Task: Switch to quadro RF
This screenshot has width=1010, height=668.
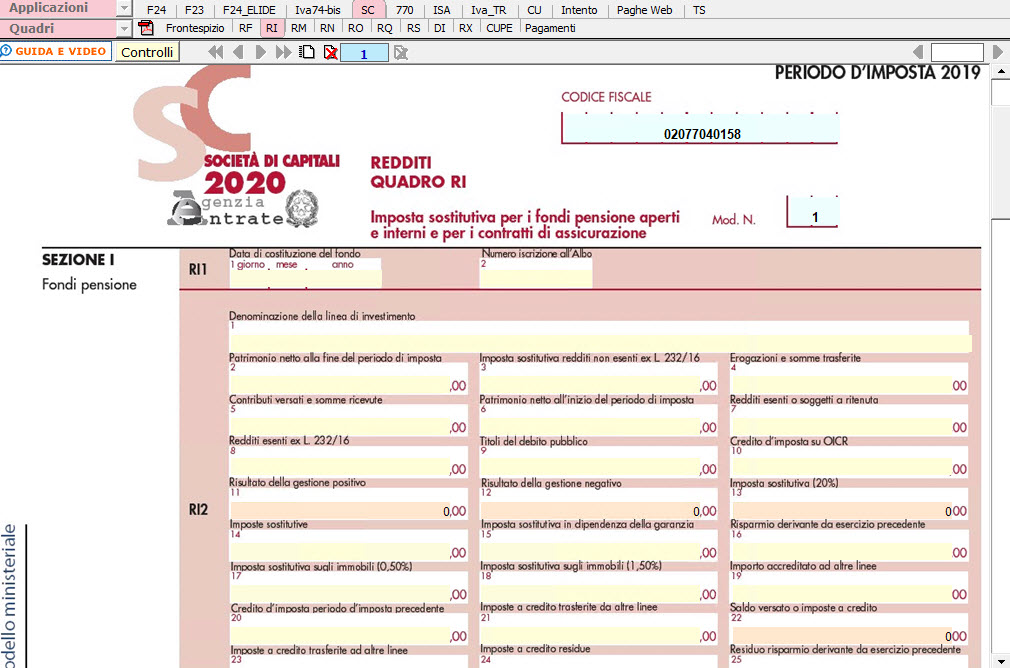Action: [245, 28]
